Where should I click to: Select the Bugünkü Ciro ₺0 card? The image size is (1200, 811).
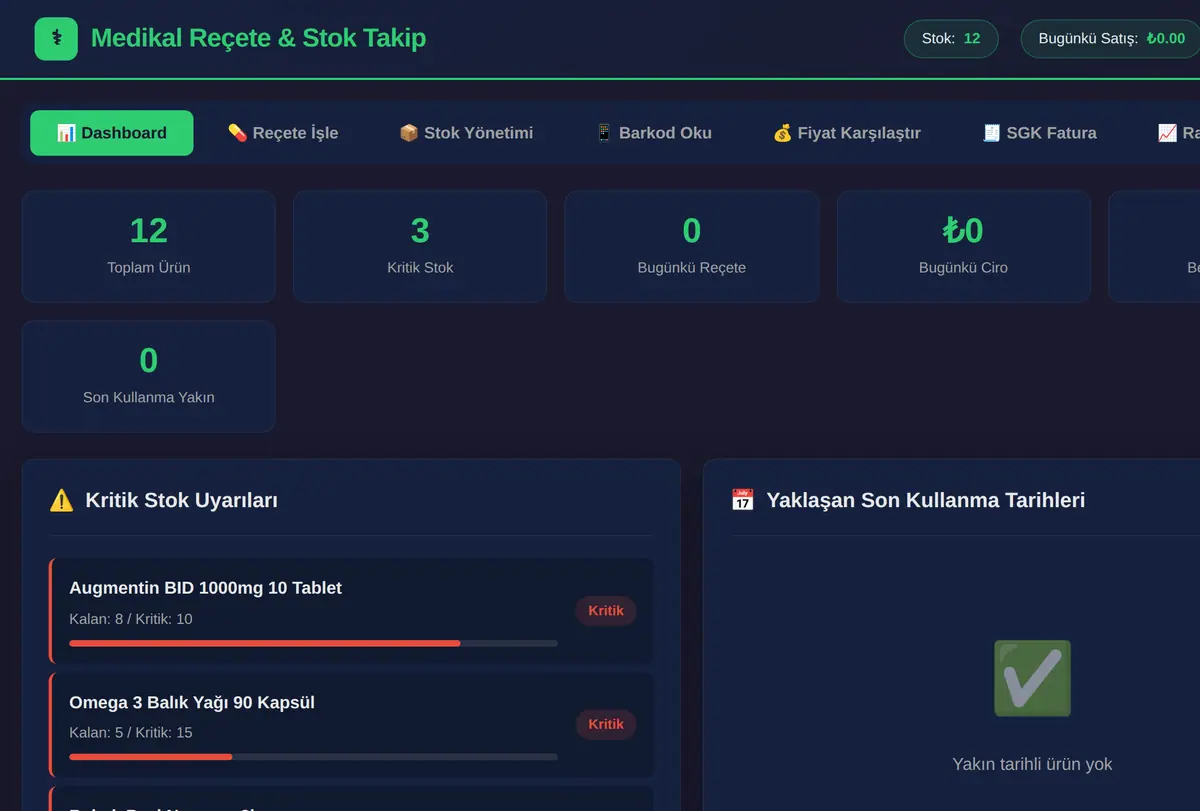click(963, 246)
